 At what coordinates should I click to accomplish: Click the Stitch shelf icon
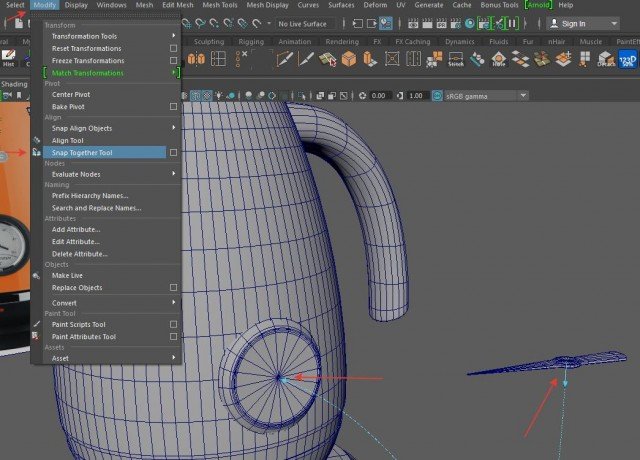[x=456, y=59]
